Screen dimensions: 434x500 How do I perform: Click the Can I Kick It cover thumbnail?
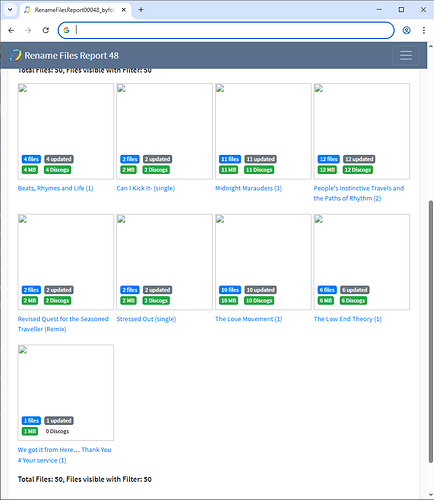tap(164, 131)
